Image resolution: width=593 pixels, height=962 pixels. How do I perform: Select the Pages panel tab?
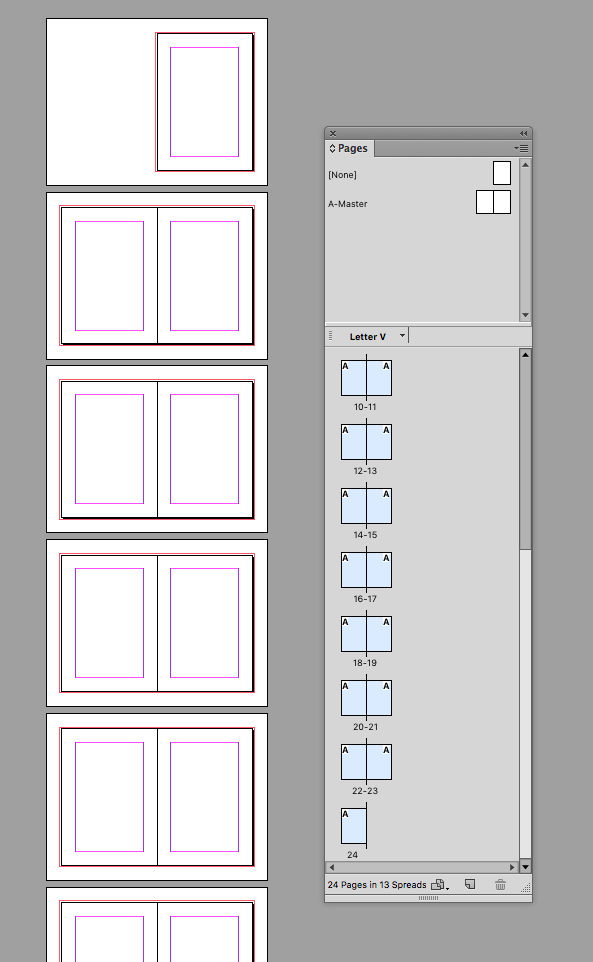click(349, 148)
